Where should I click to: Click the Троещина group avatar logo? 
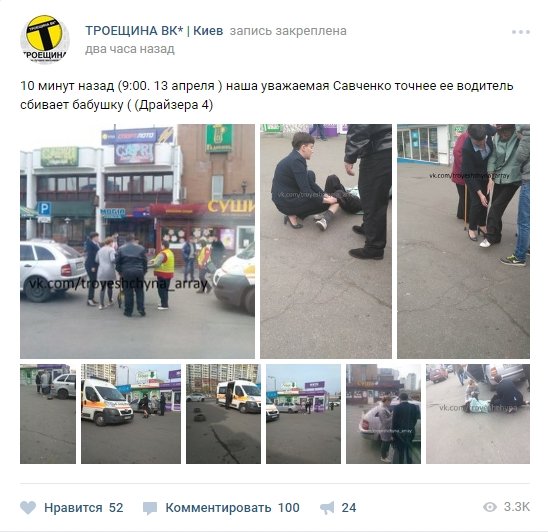45,39
